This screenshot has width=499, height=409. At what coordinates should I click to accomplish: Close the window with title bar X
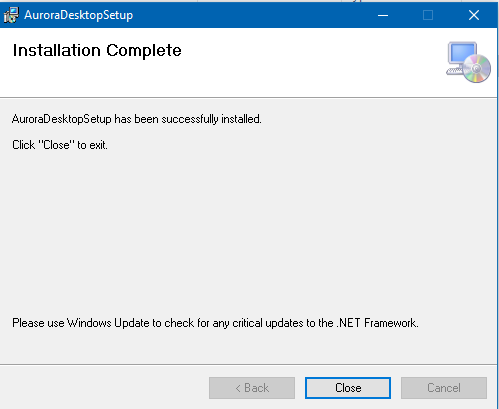coord(474,15)
